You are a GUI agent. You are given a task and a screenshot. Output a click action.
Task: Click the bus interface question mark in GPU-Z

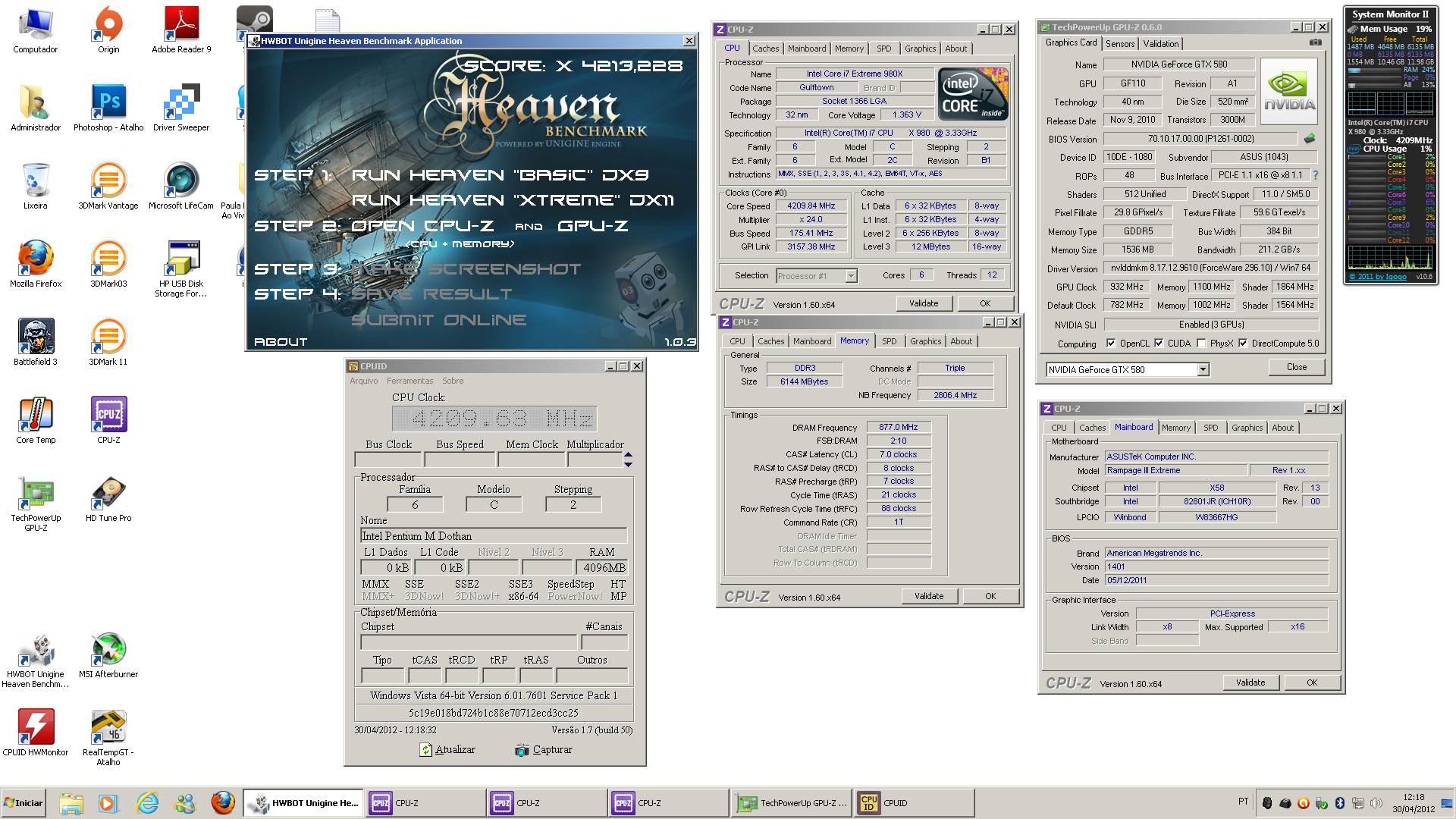1316,175
